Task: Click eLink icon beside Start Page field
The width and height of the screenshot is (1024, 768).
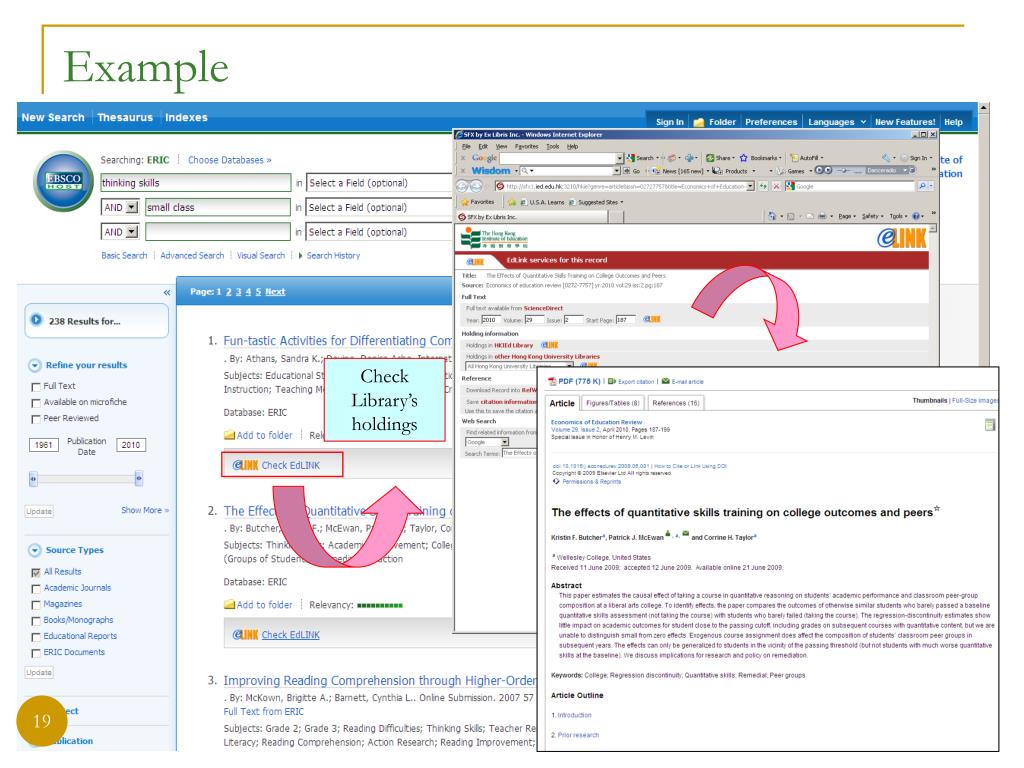Action: (652, 319)
